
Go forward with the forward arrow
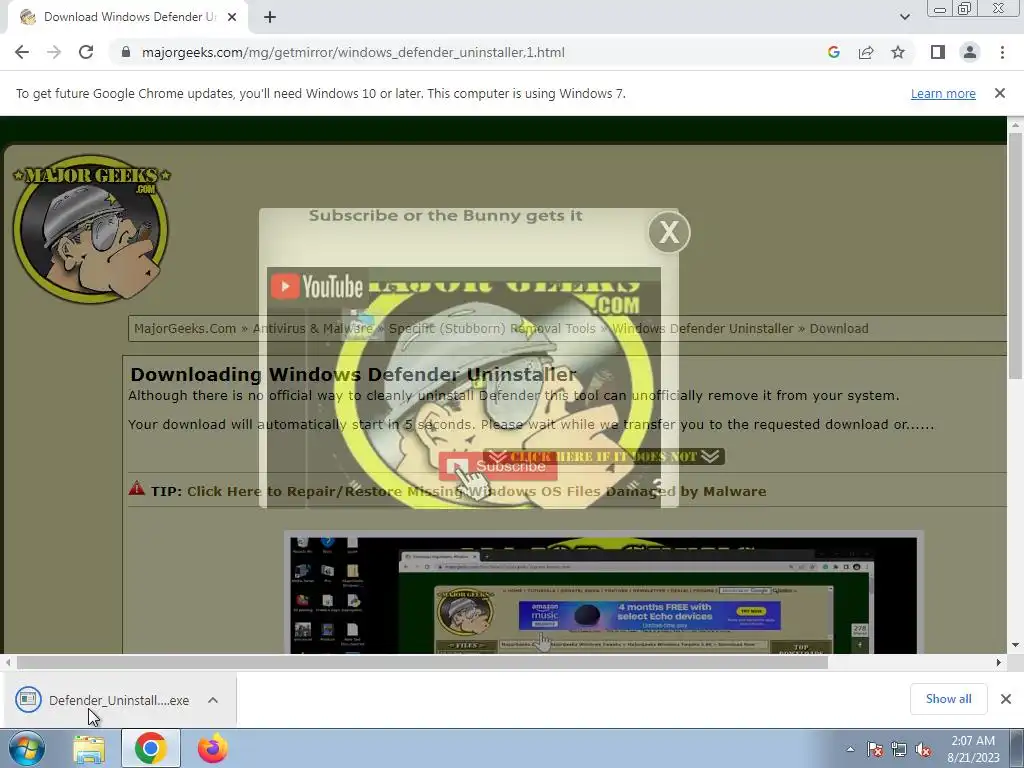click(54, 52)
